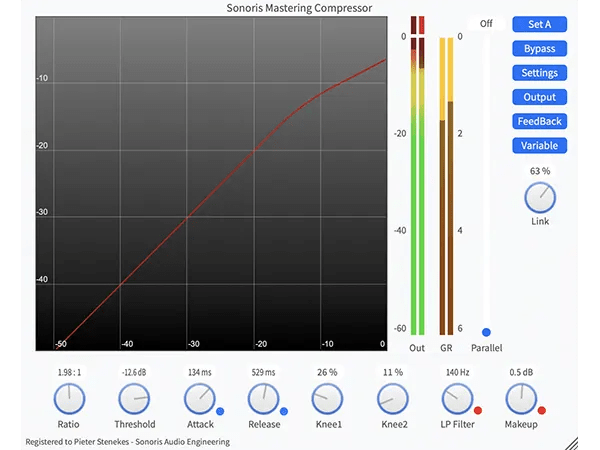Toggle the blue dot beside Release knob

[284, 411]
